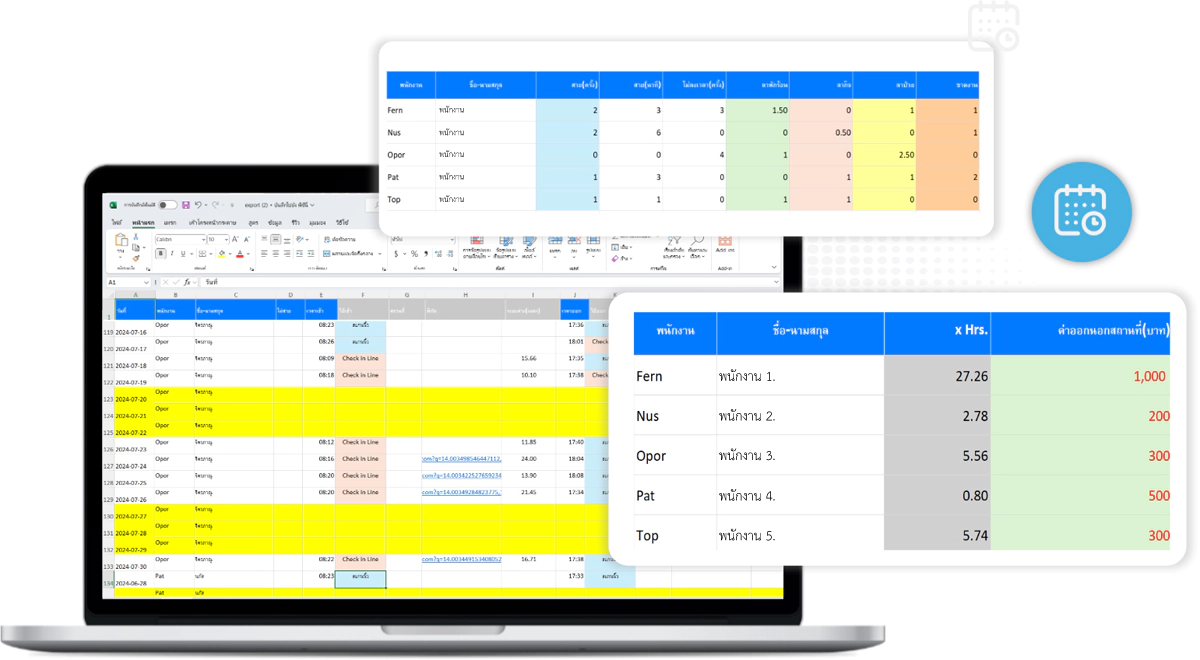This screenshot has height=660, width=1200.
Task: Open the map link in row 133
Action: [461, 559]
